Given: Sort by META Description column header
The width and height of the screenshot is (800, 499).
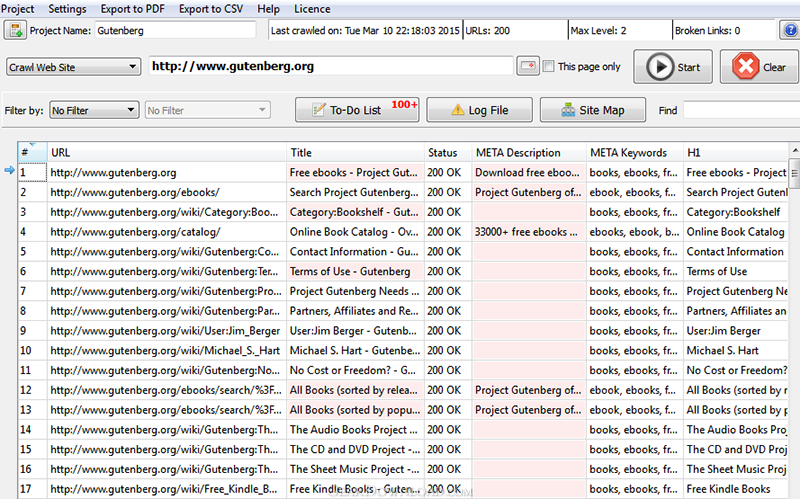Looking at the screenshot, I should (x=530, y=153).
